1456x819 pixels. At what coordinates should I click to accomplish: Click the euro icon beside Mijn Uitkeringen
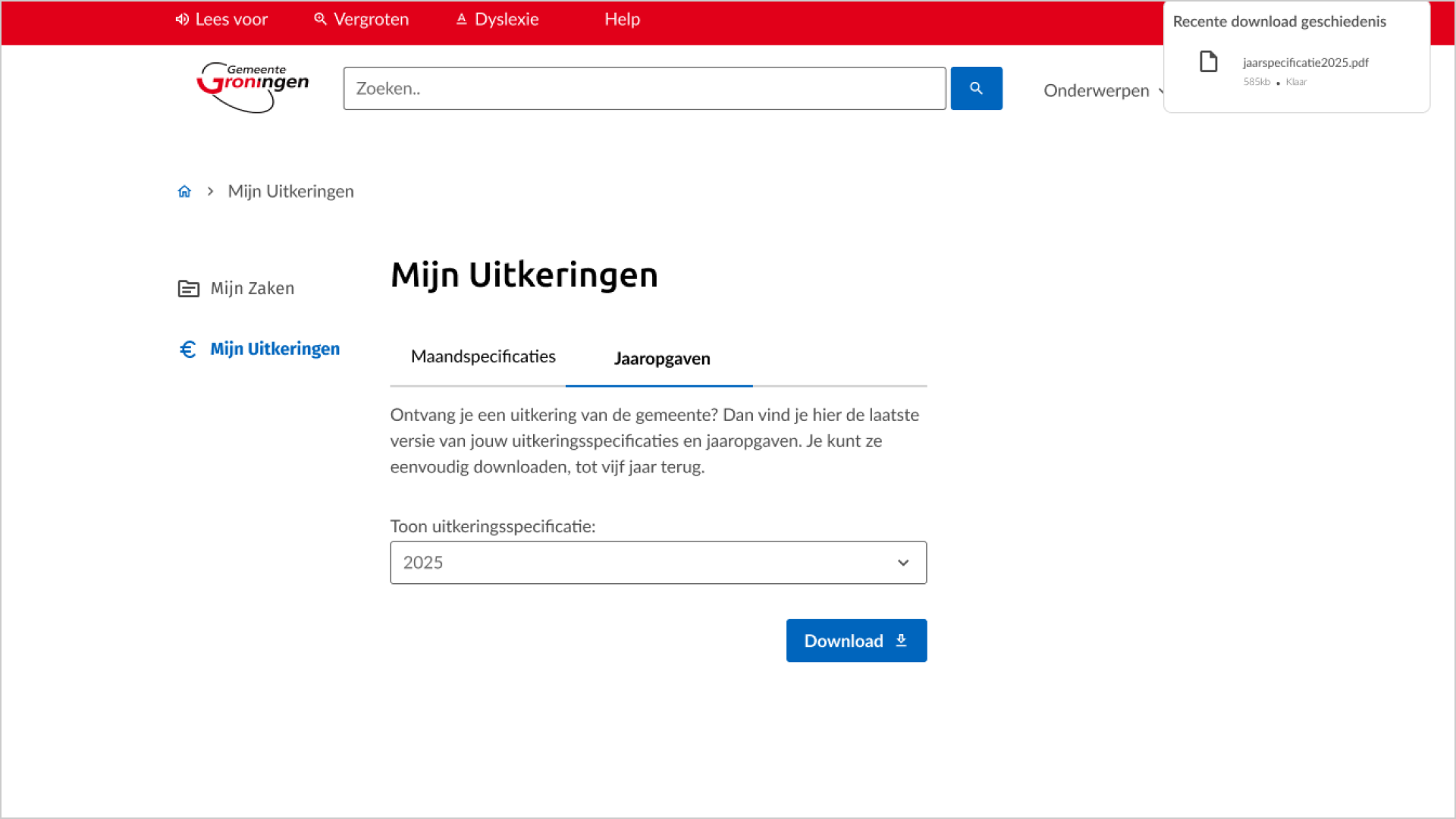point(187,349)
